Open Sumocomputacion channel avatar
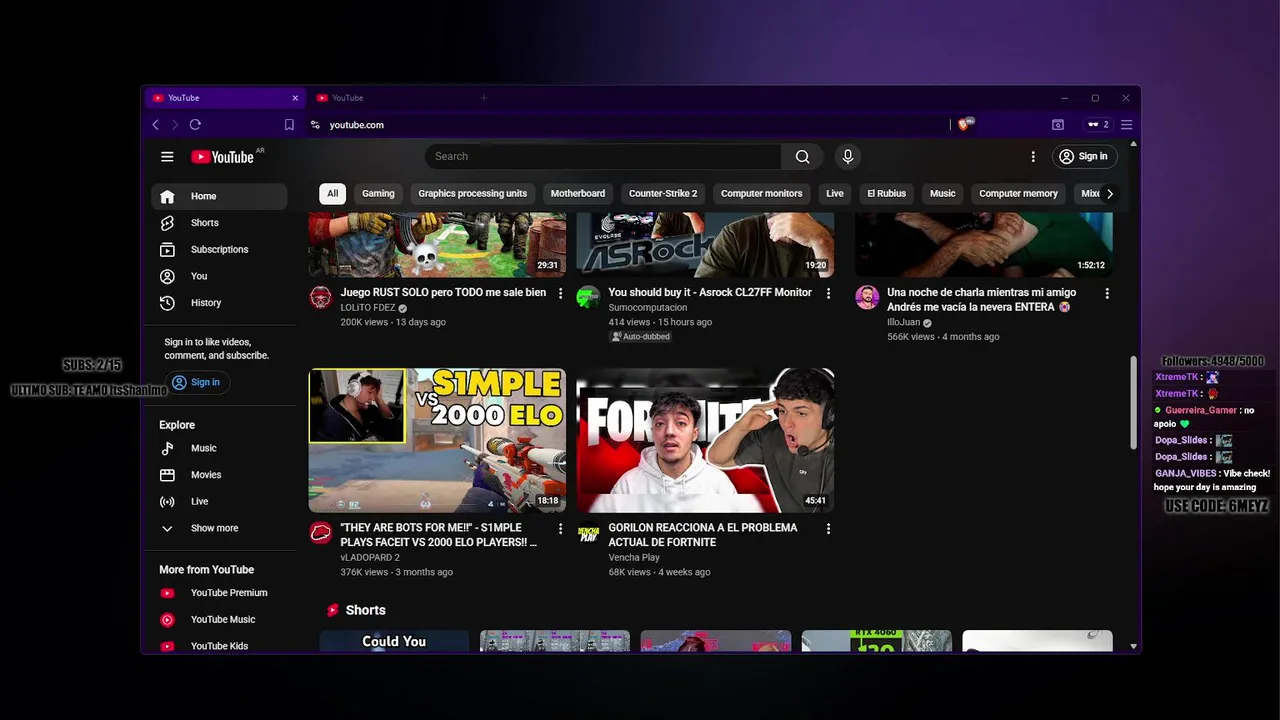Screen dimensions: 1280x720 pos(588,297)
